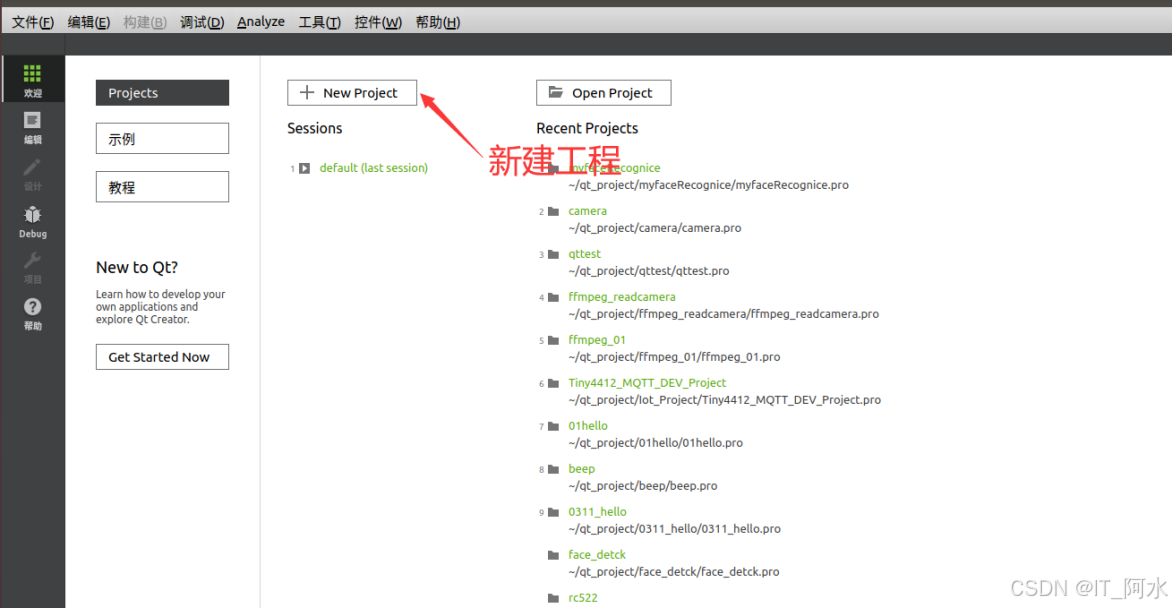Click the myfaceRecognice.pro file path
The image size is (1172, 608).
point(709,185)
